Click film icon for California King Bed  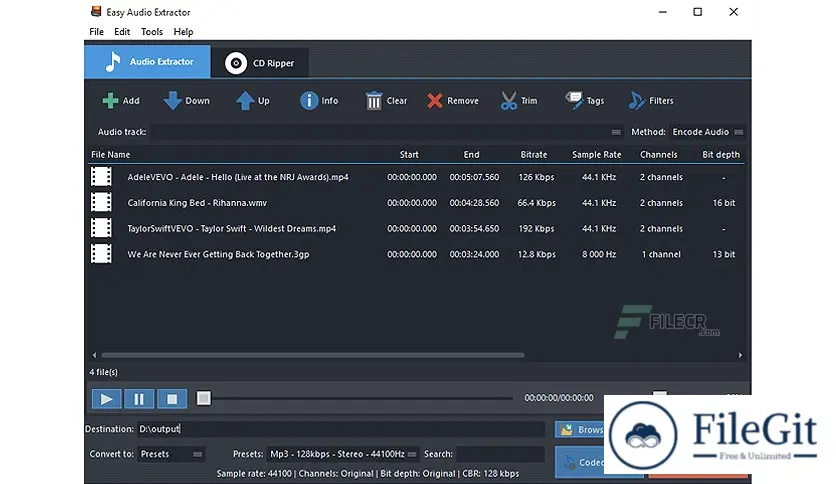point(101,203)
